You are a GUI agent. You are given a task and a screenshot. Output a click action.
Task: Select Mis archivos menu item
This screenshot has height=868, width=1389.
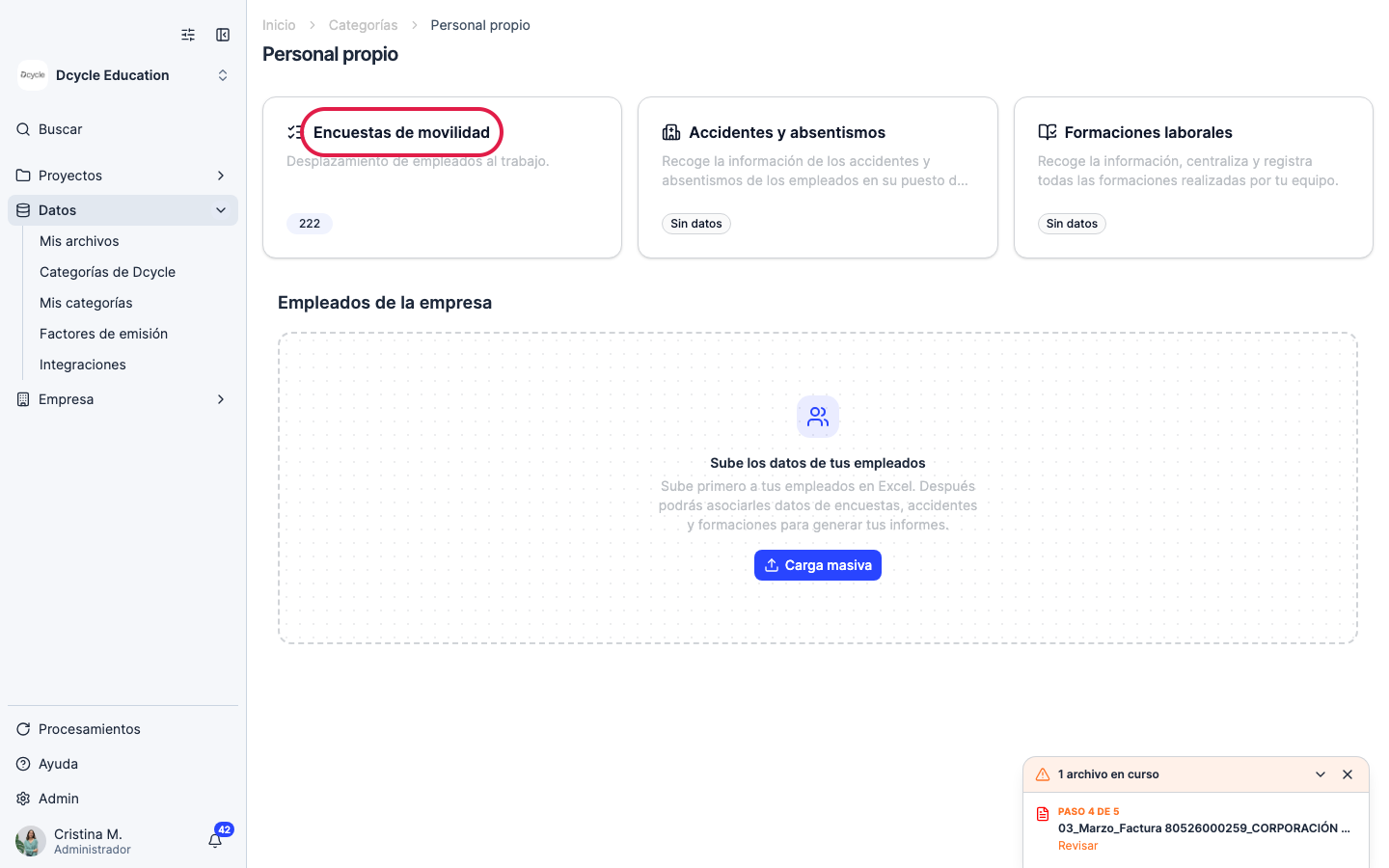click(79, 241)
